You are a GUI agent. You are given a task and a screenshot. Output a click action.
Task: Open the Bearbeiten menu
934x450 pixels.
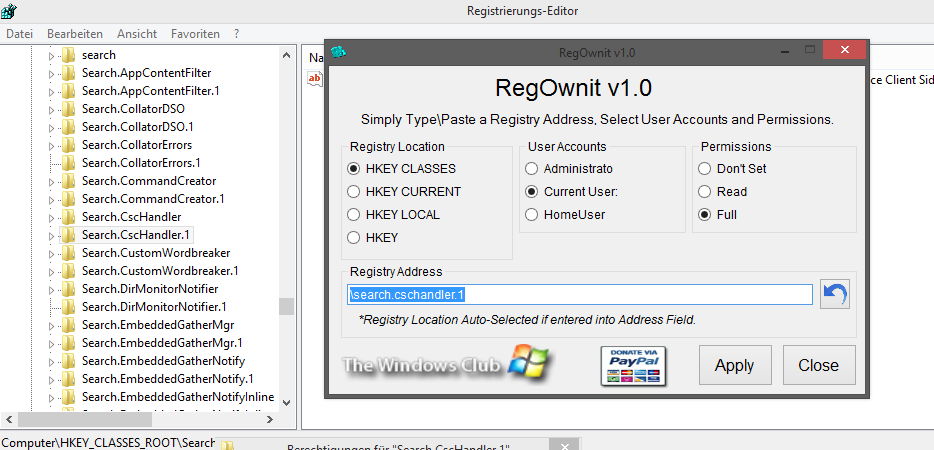75,34
